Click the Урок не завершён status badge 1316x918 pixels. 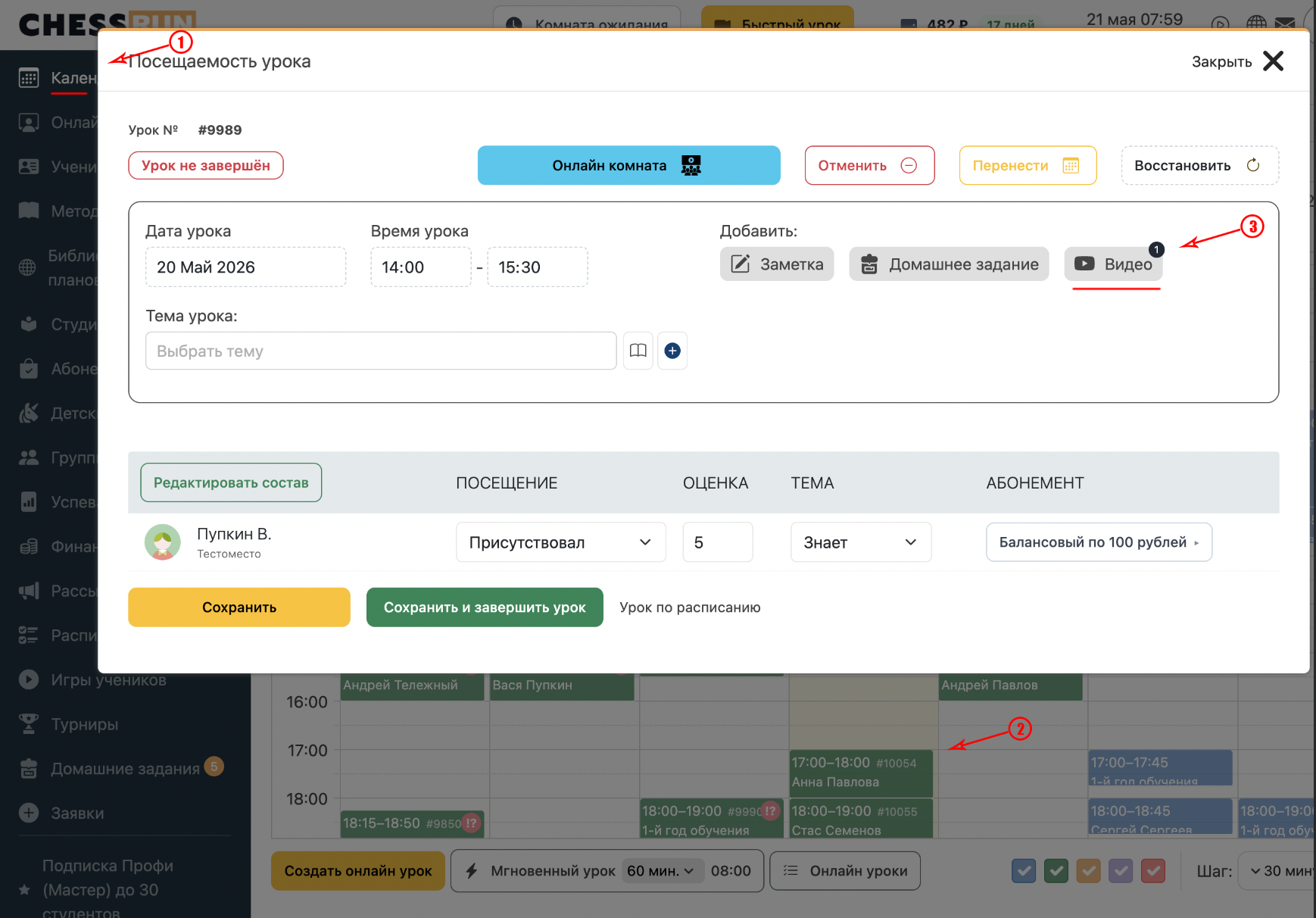(206, 166)
